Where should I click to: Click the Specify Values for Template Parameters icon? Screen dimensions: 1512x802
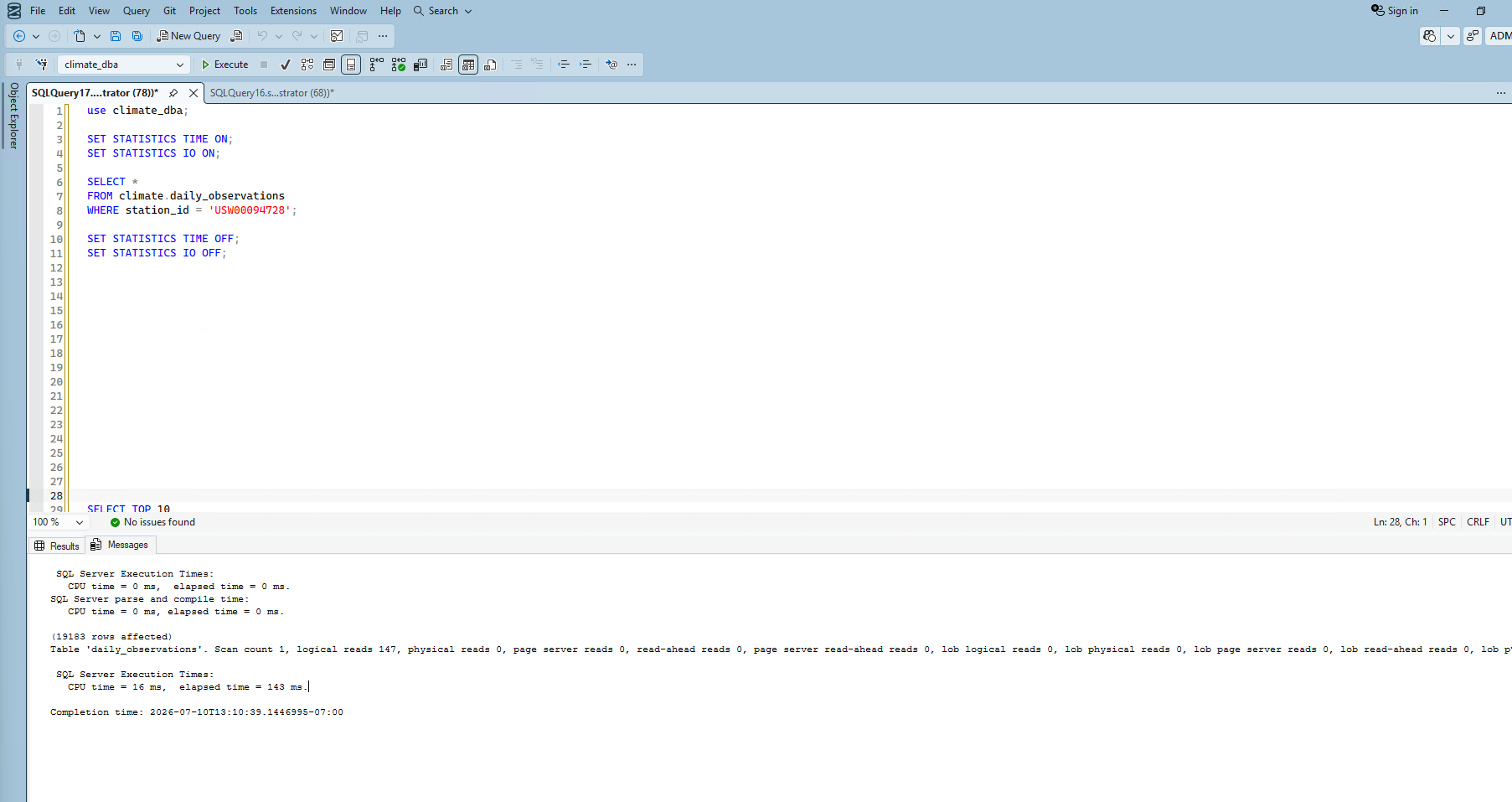click(612, 65)
